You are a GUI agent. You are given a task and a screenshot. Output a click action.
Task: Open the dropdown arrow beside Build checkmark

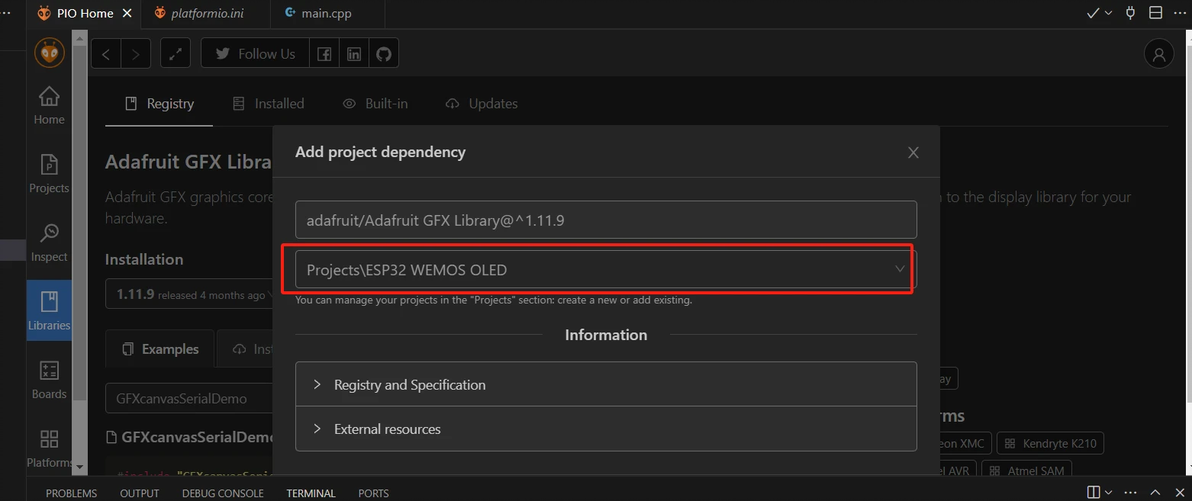pos(1108,13)
